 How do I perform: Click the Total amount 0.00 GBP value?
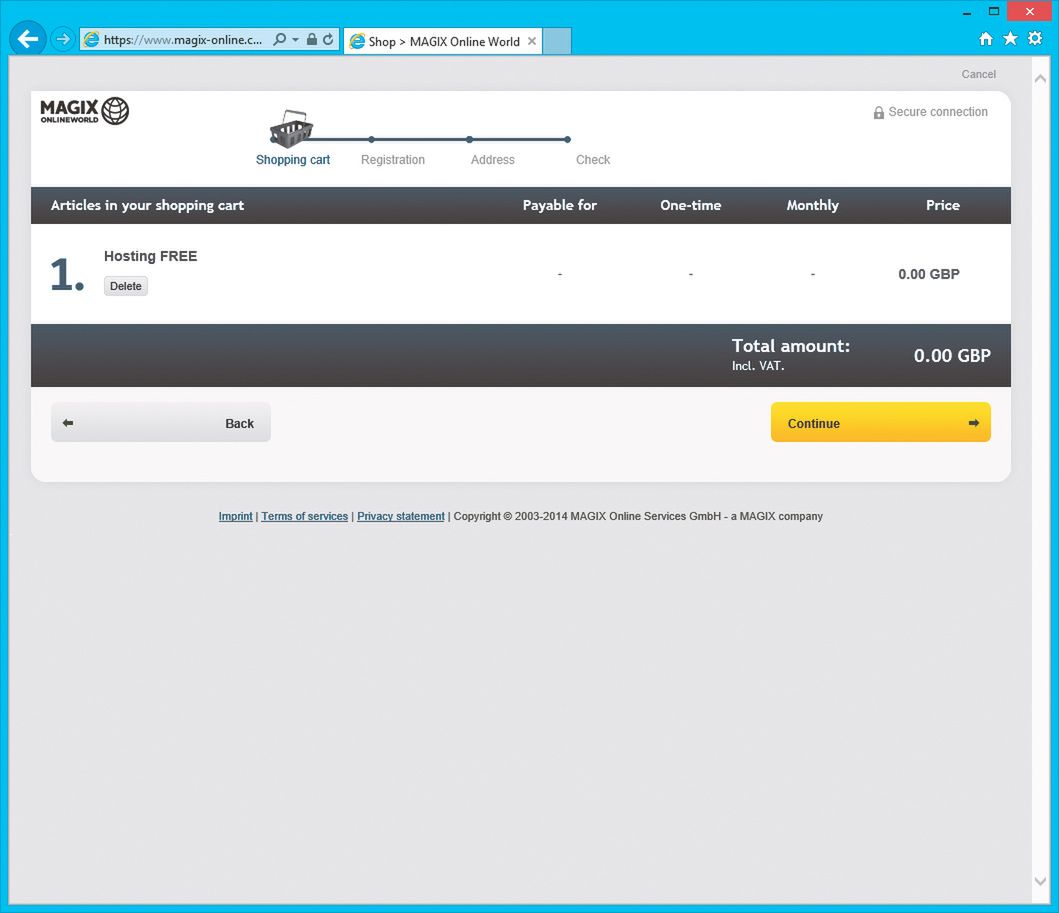pyautogui.click(x=952, y=356)
